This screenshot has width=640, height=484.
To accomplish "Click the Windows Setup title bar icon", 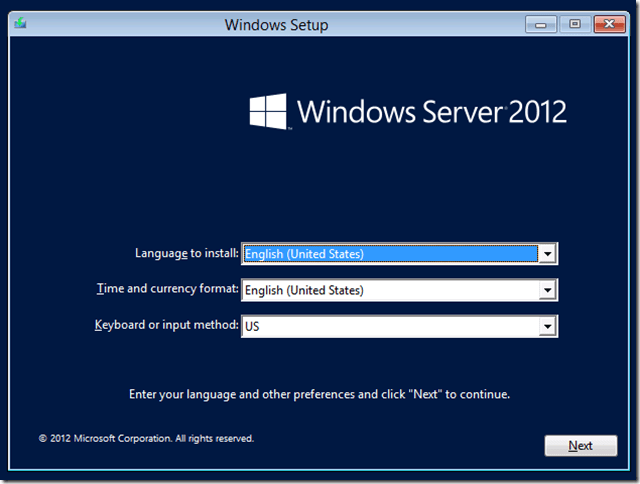I will coord(19,24).
